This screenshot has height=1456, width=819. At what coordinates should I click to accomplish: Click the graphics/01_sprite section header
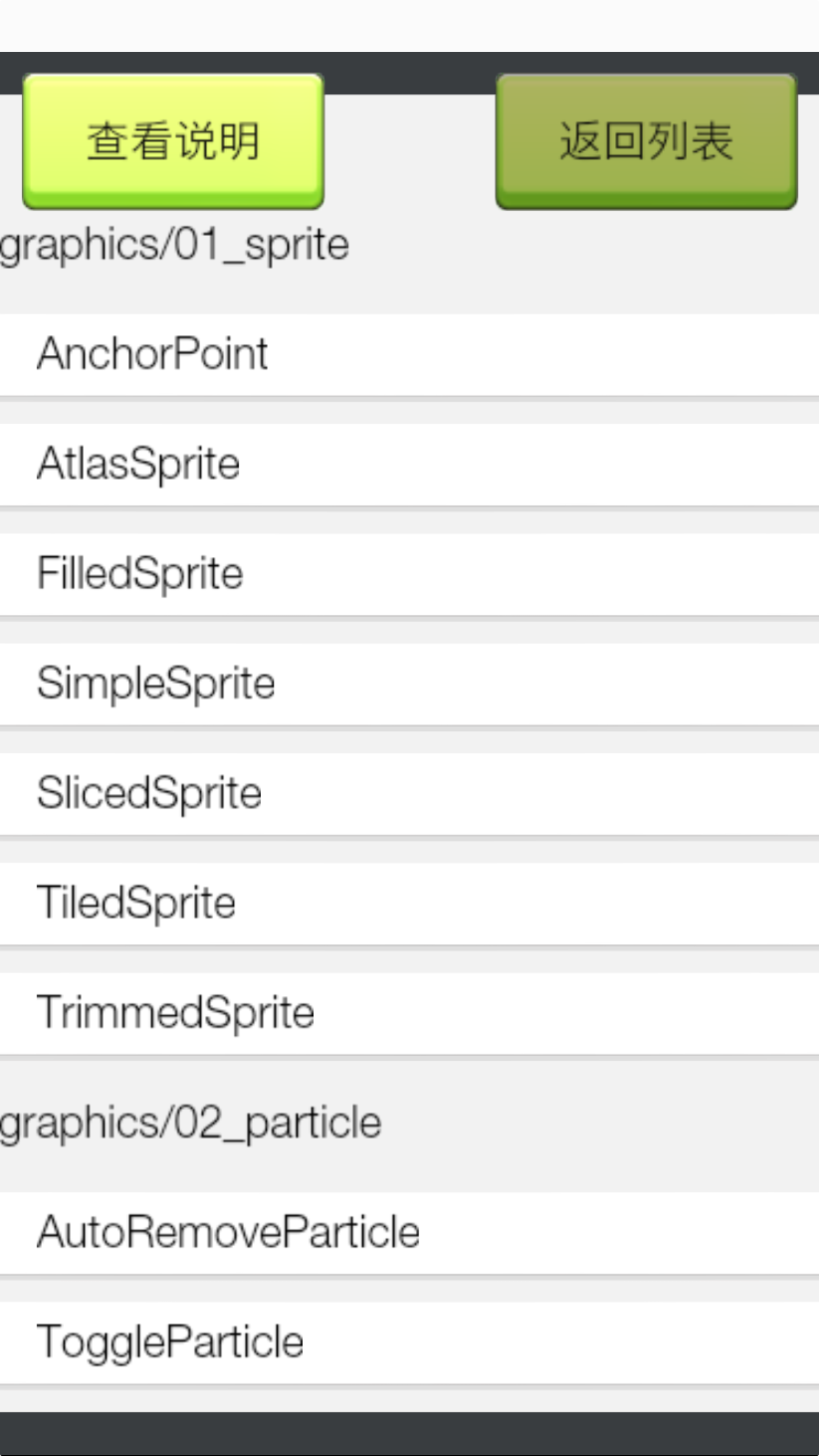click(x=175, y=246)
